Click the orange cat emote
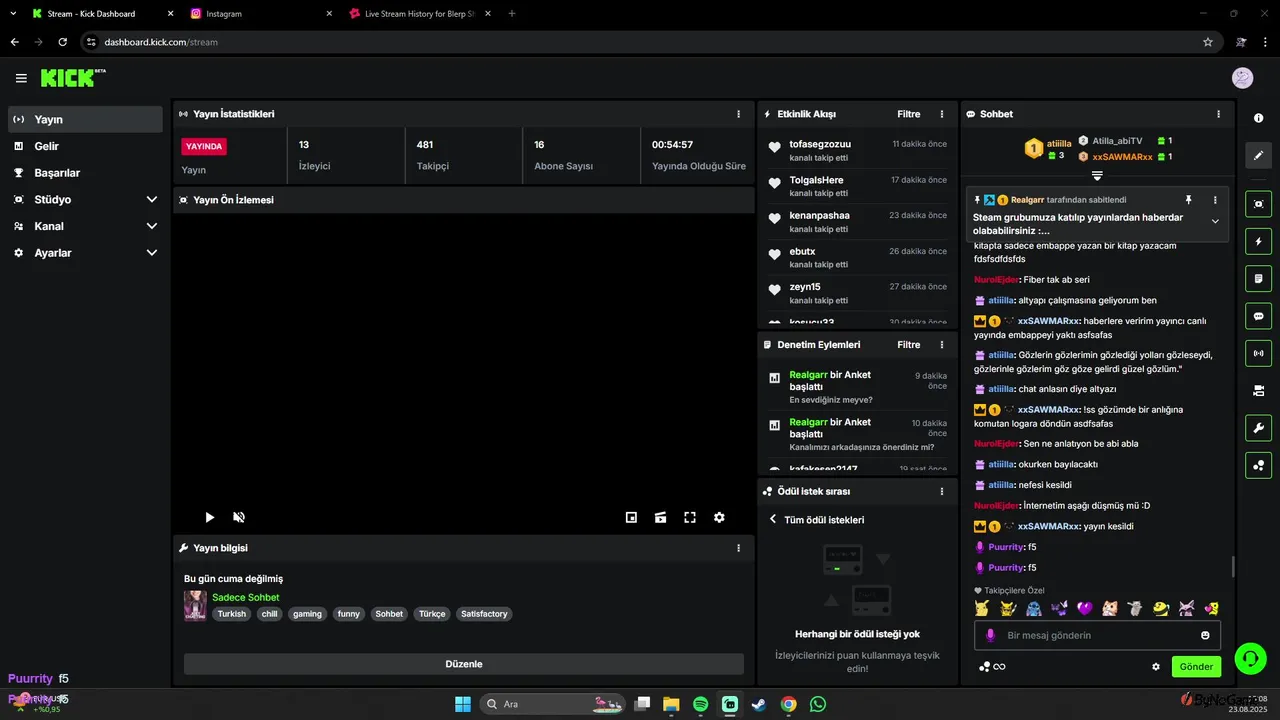The width and height of the screenshot is (1280, 720). coord(1110,608)
